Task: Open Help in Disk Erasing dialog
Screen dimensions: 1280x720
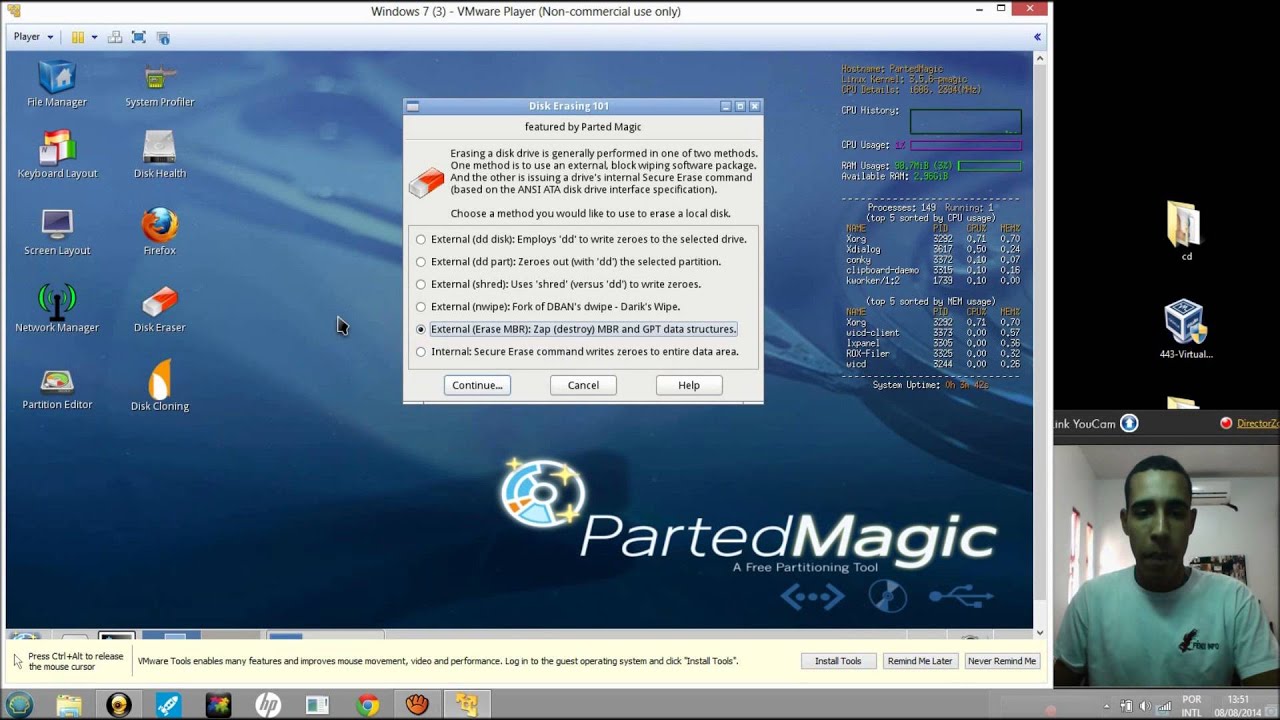Action: pos(689,385)
